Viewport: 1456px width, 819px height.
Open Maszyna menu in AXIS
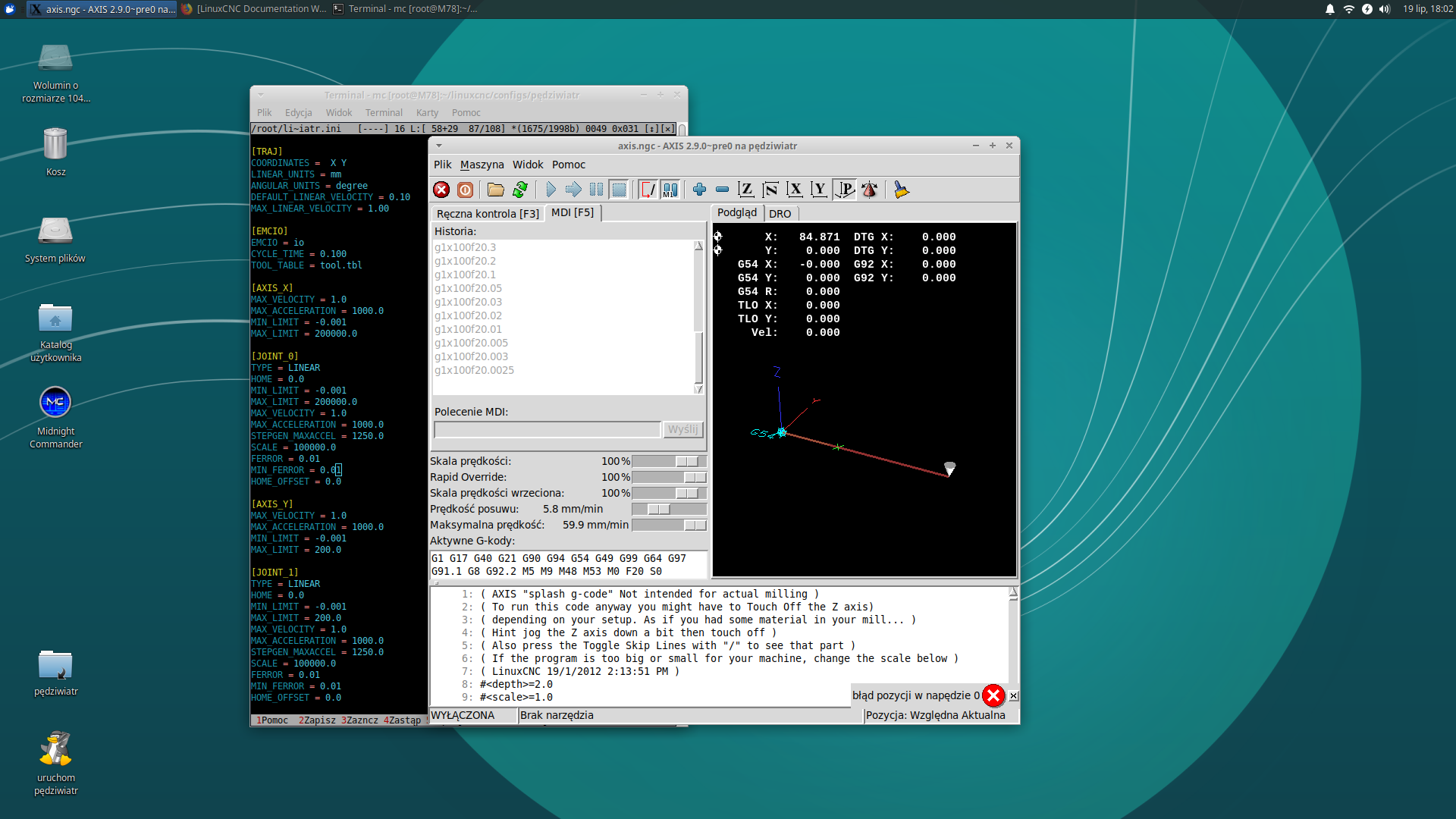tap(482, 165)
